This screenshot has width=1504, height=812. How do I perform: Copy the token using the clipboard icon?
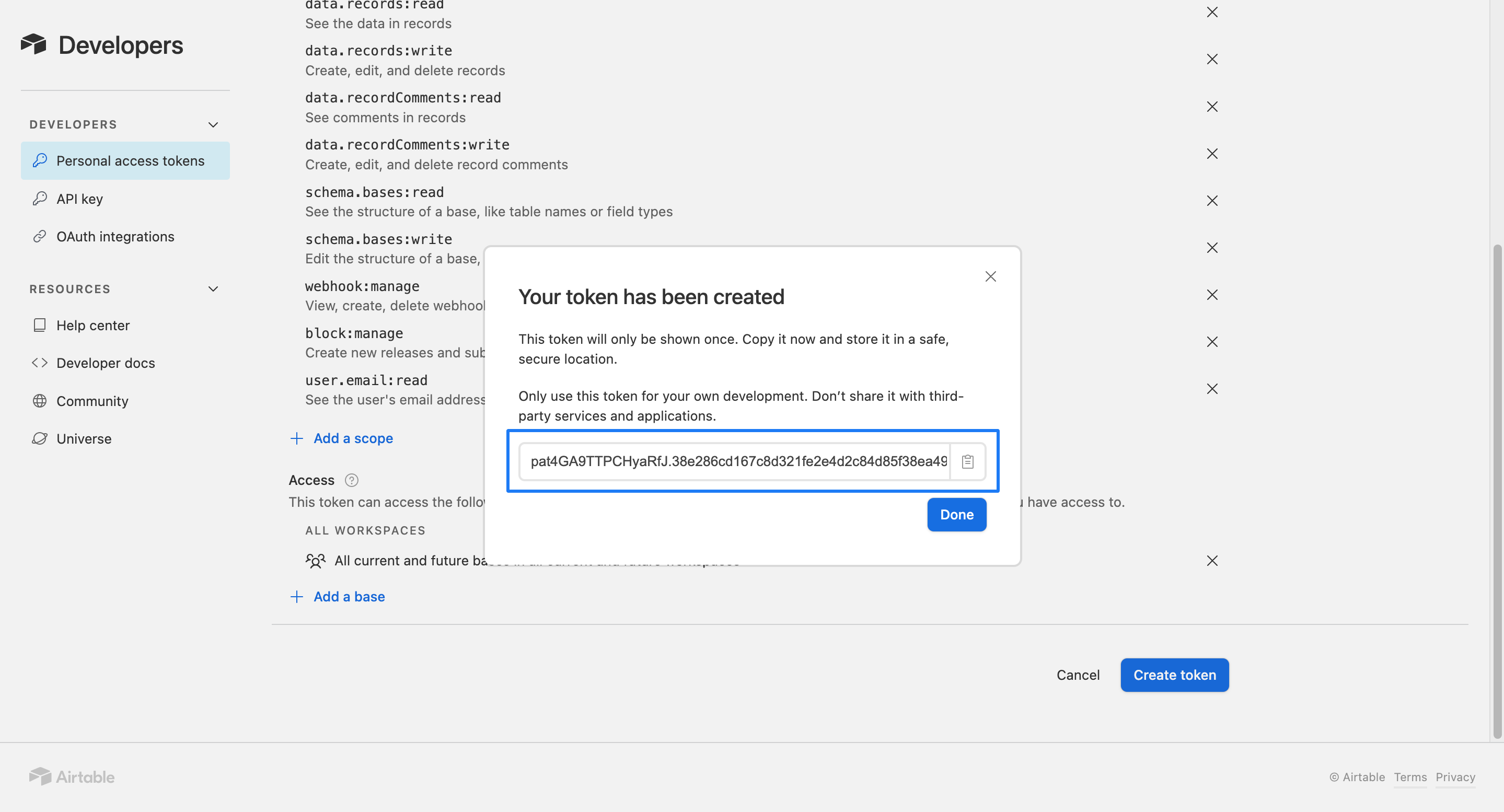click(x=967, y=461)
